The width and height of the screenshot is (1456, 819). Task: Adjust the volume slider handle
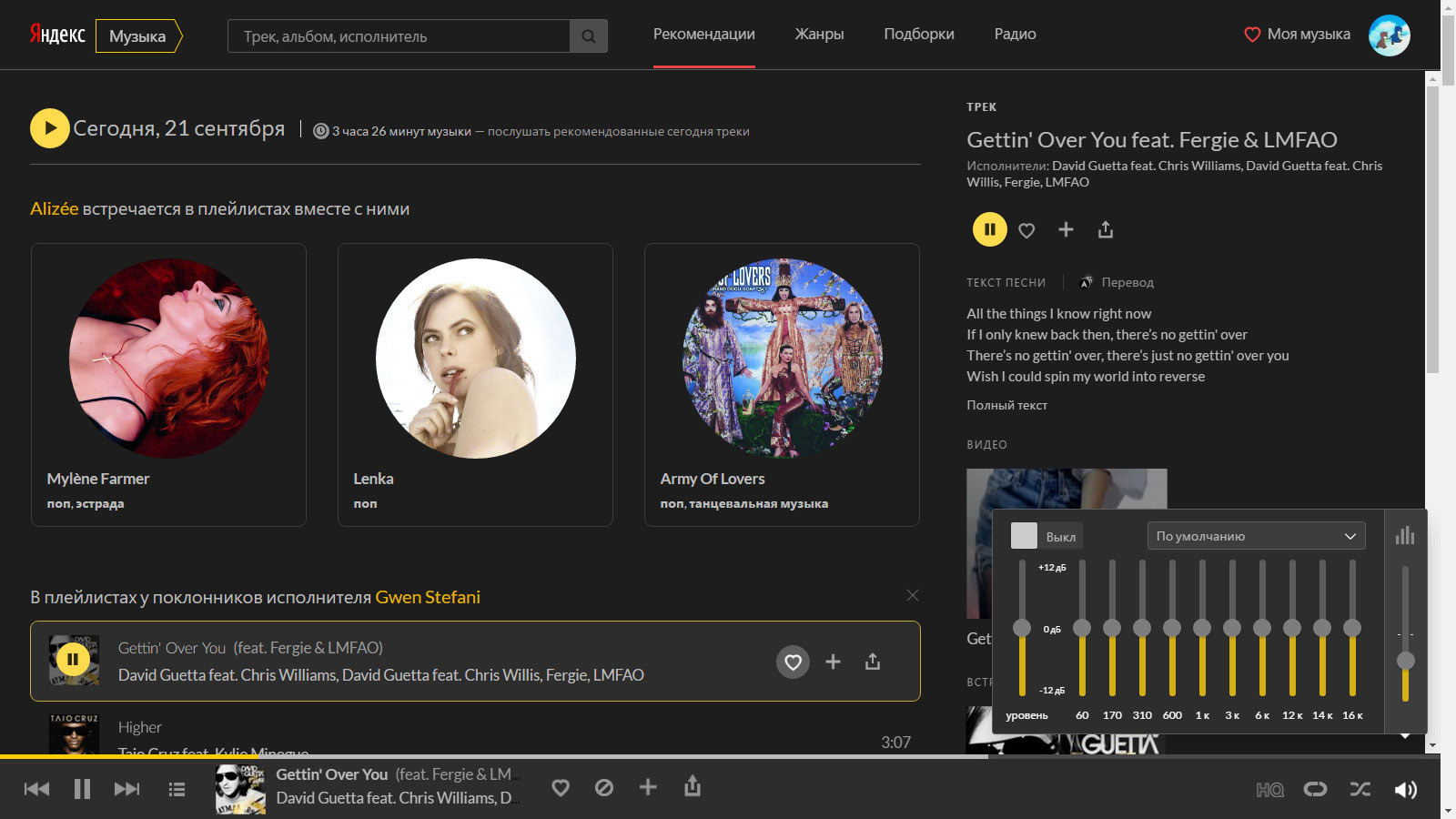coord(1406,661)
